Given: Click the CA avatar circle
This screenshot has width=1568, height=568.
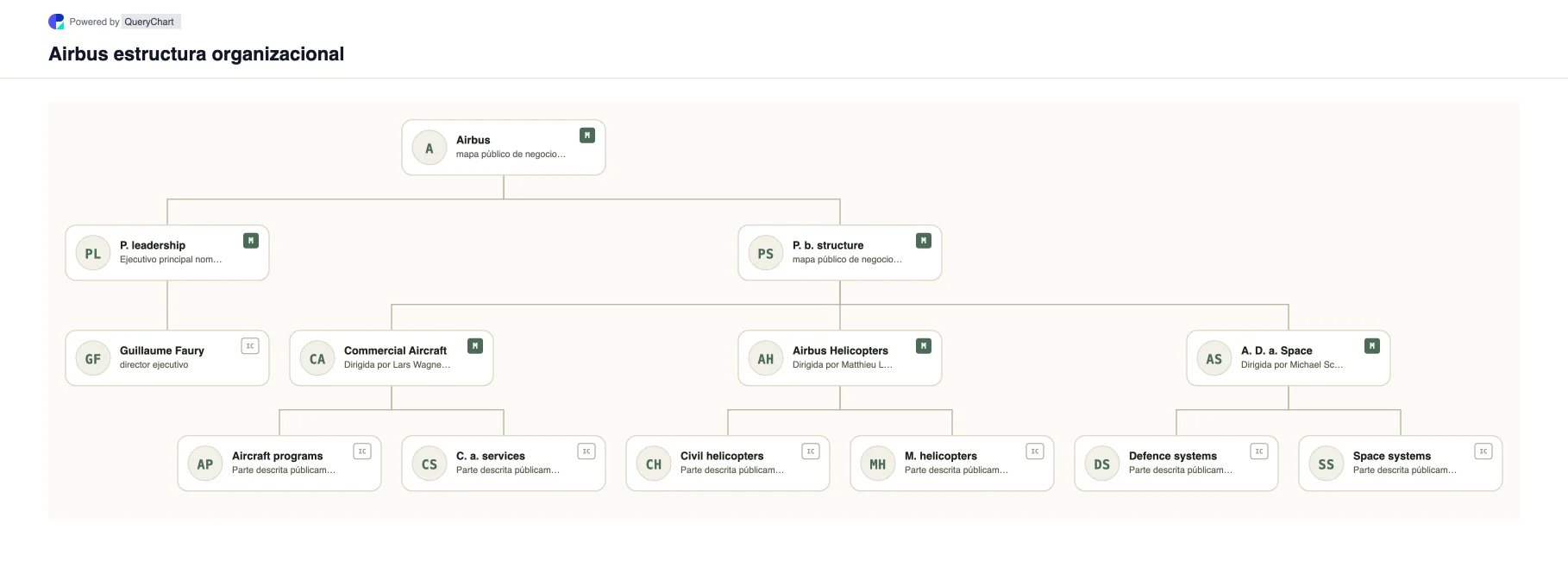Looking at the screenshot, I should [317, 358].
